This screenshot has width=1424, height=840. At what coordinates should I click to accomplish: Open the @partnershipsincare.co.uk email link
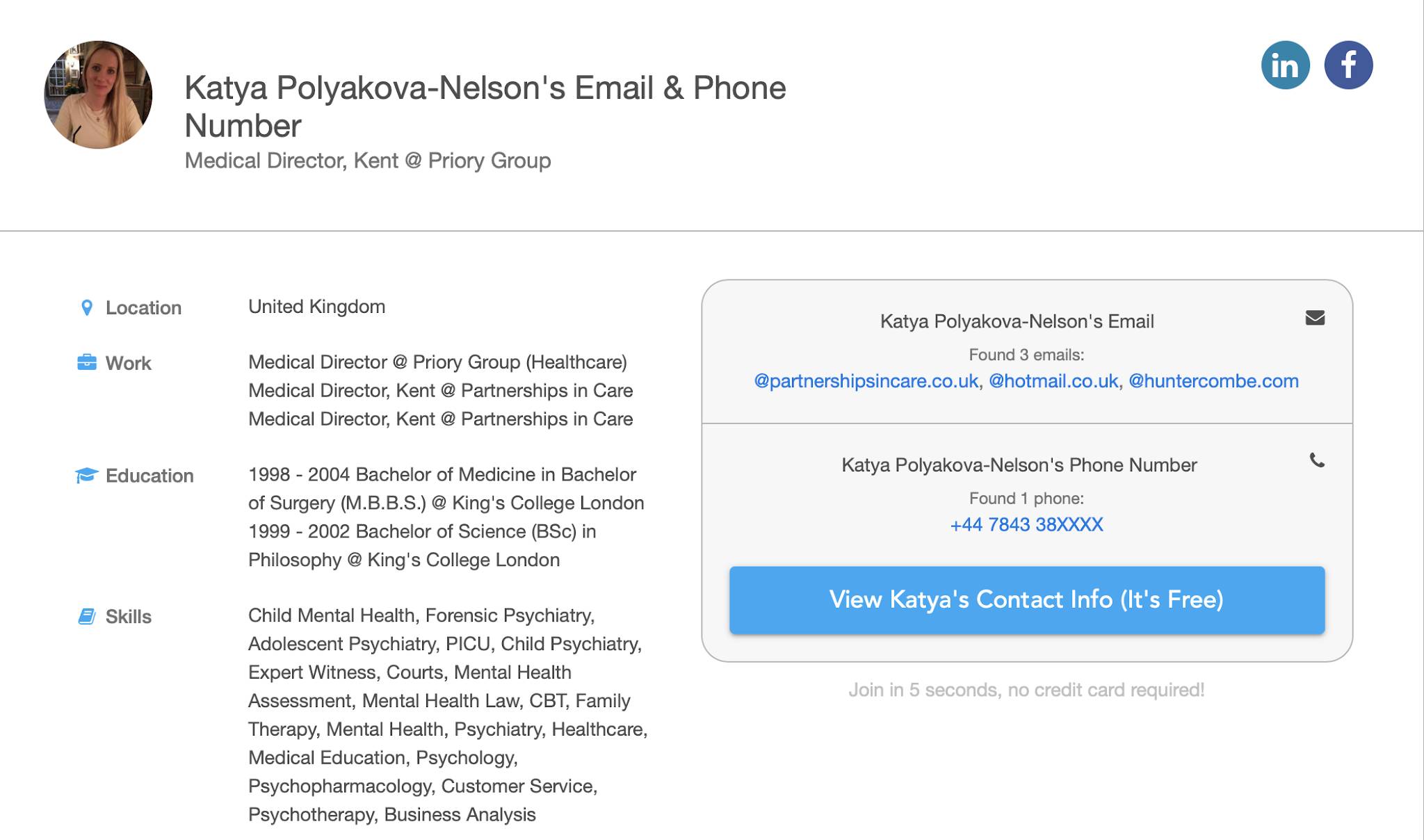point(866,381)
